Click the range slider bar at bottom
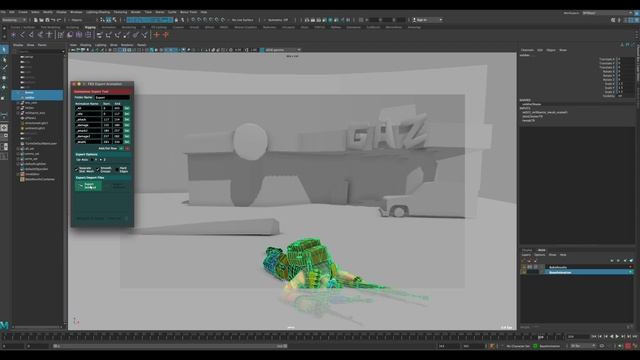Screen dimensions: 640x360 [170, 346]
